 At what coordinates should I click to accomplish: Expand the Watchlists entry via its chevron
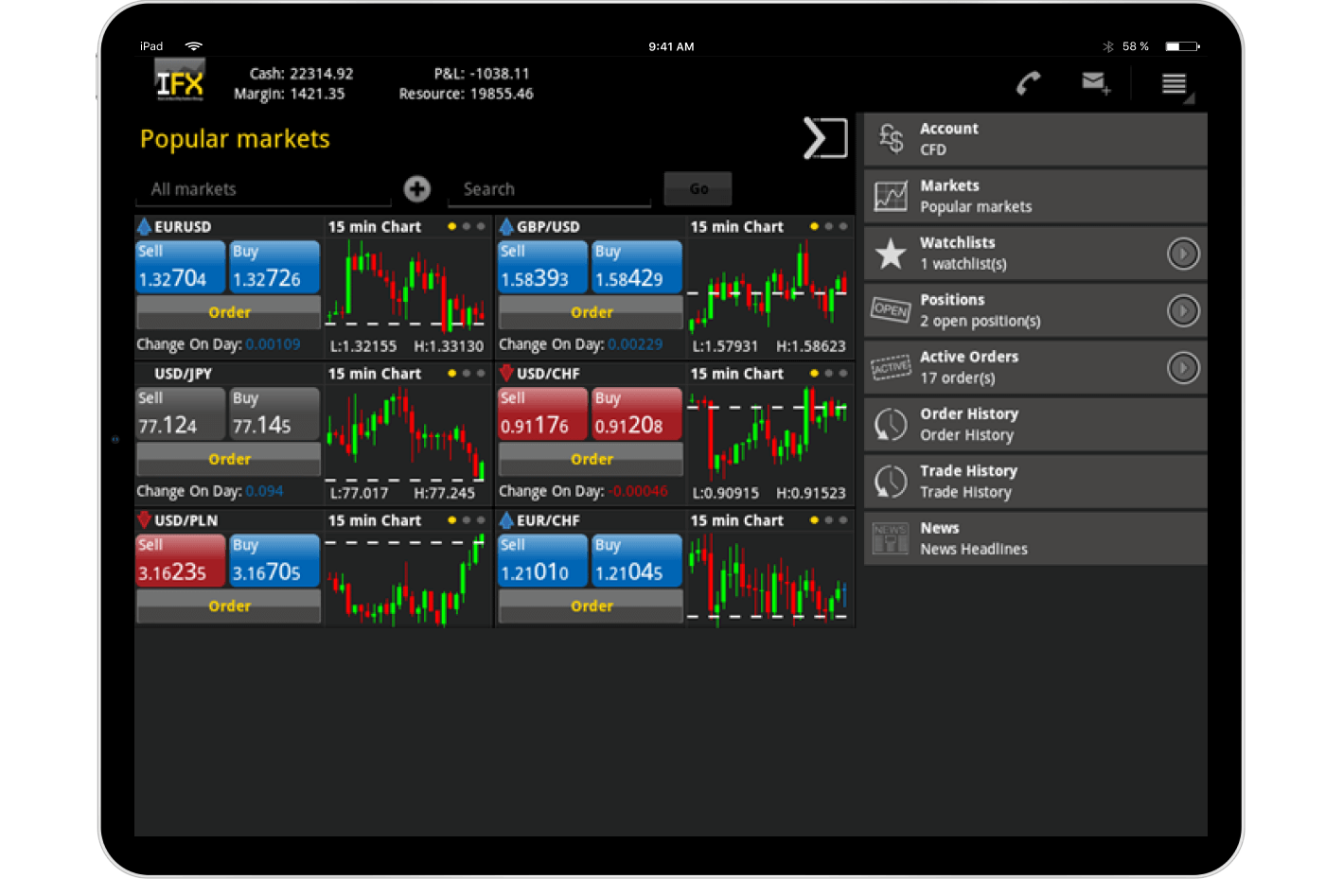click(1183, 254)
